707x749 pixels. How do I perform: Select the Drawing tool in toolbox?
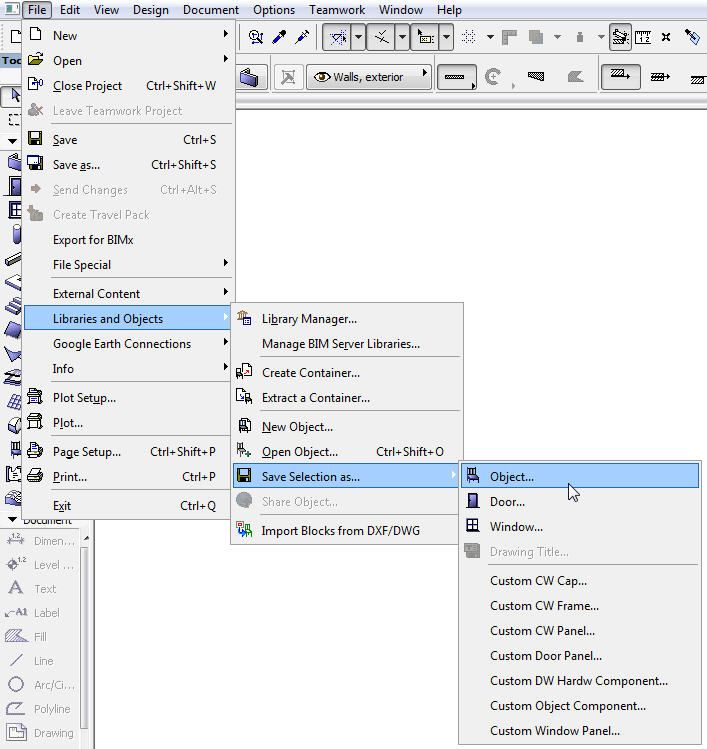(x=40, y=732)
